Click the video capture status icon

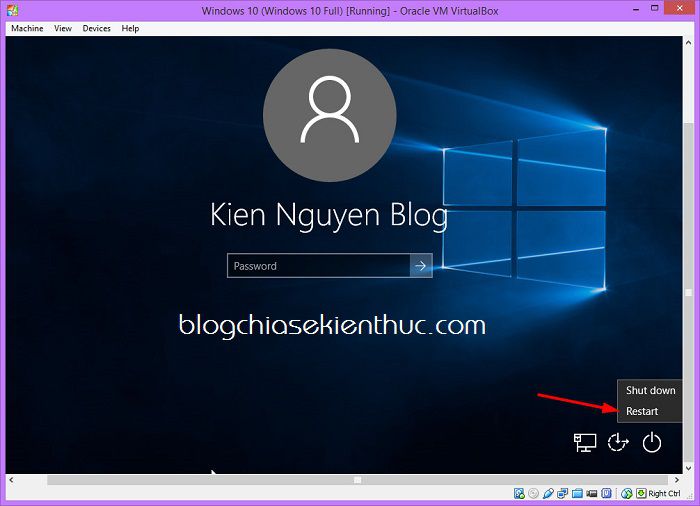[x=592, y=493]
